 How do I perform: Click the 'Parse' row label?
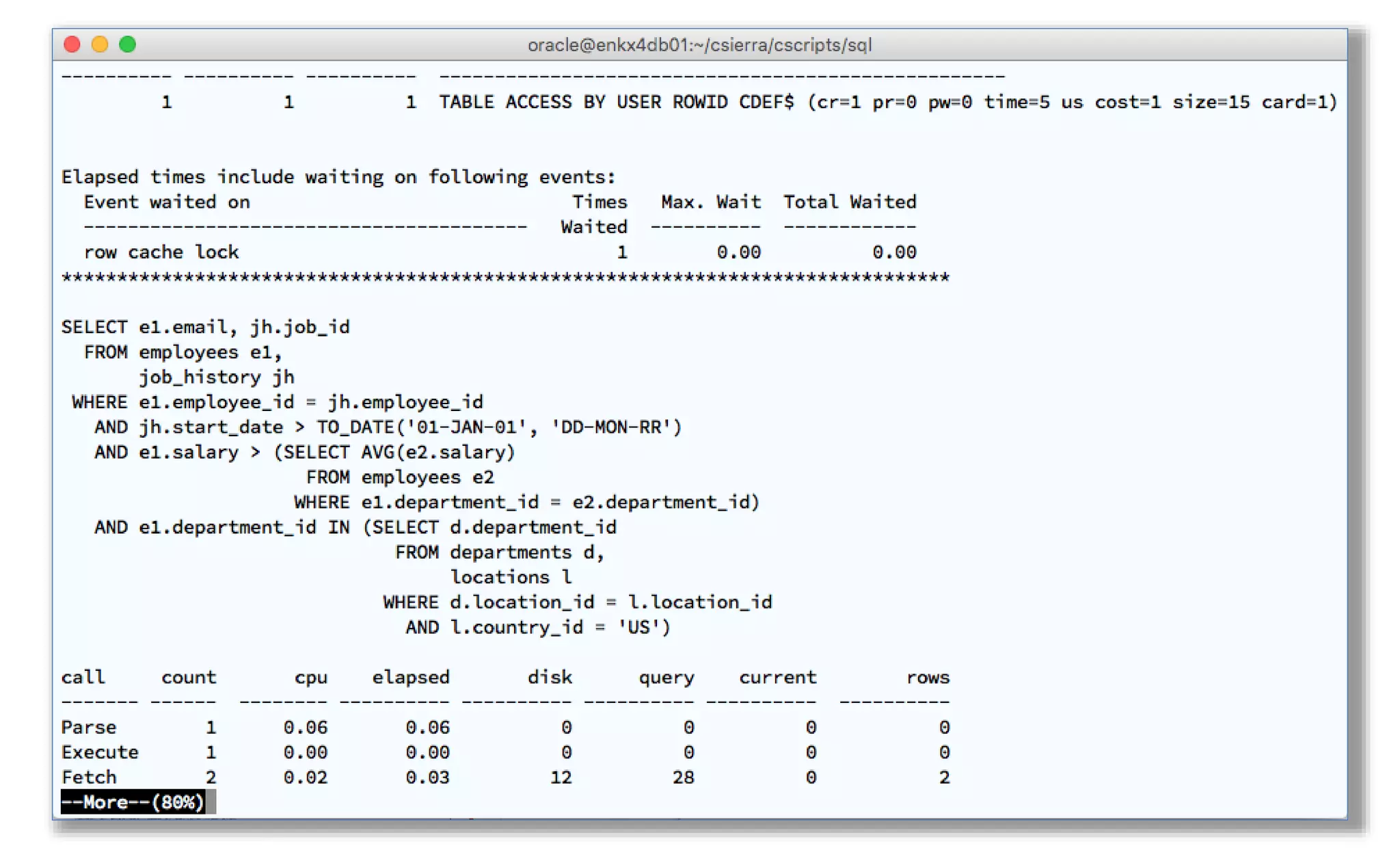point(89,727)
